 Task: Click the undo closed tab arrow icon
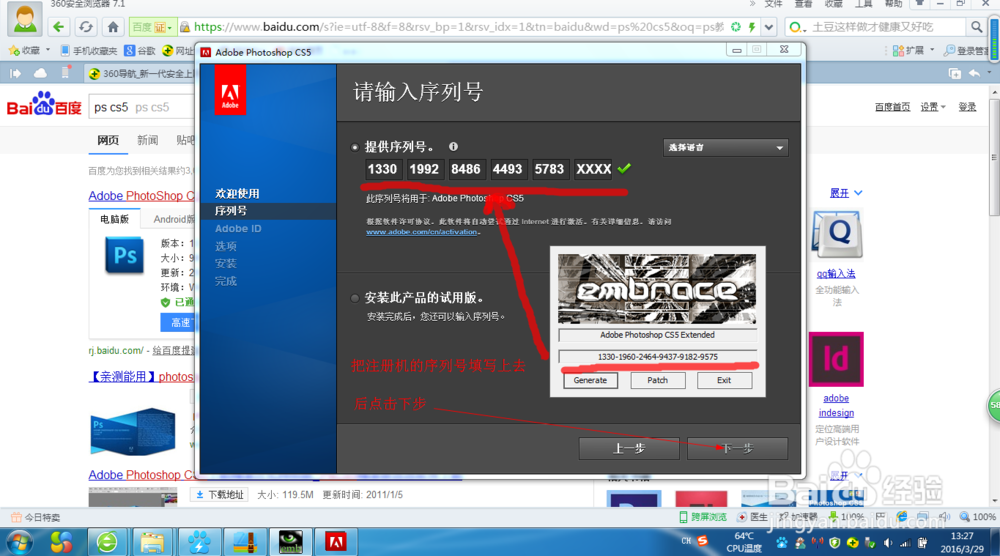coord(974,73)
